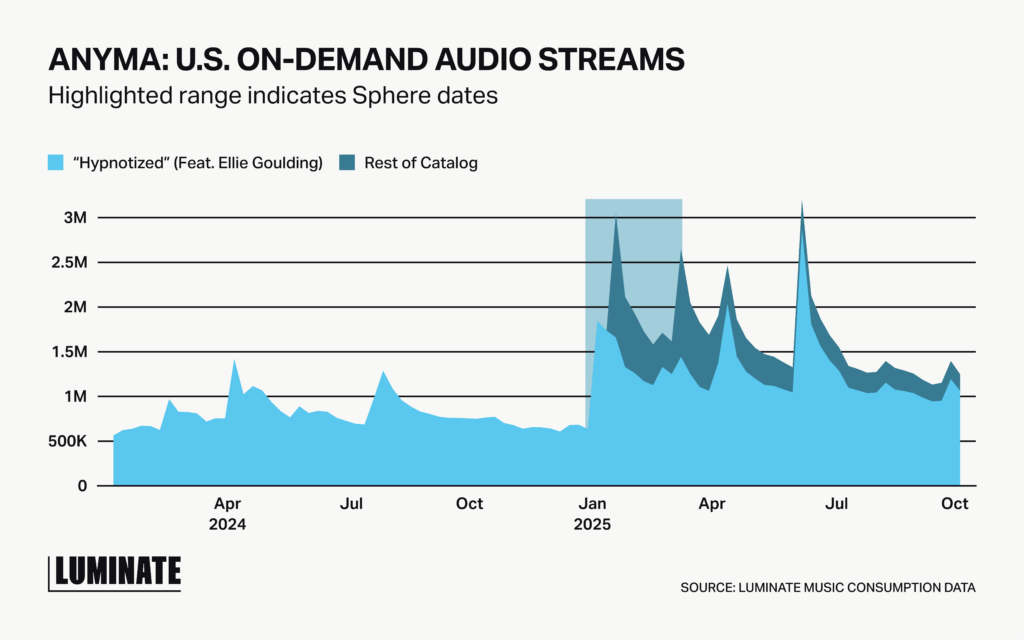This screenshot has height=640, width=1024.
Task: Click the 1.5M y-axis label
Action: click(x=71, y=352)
